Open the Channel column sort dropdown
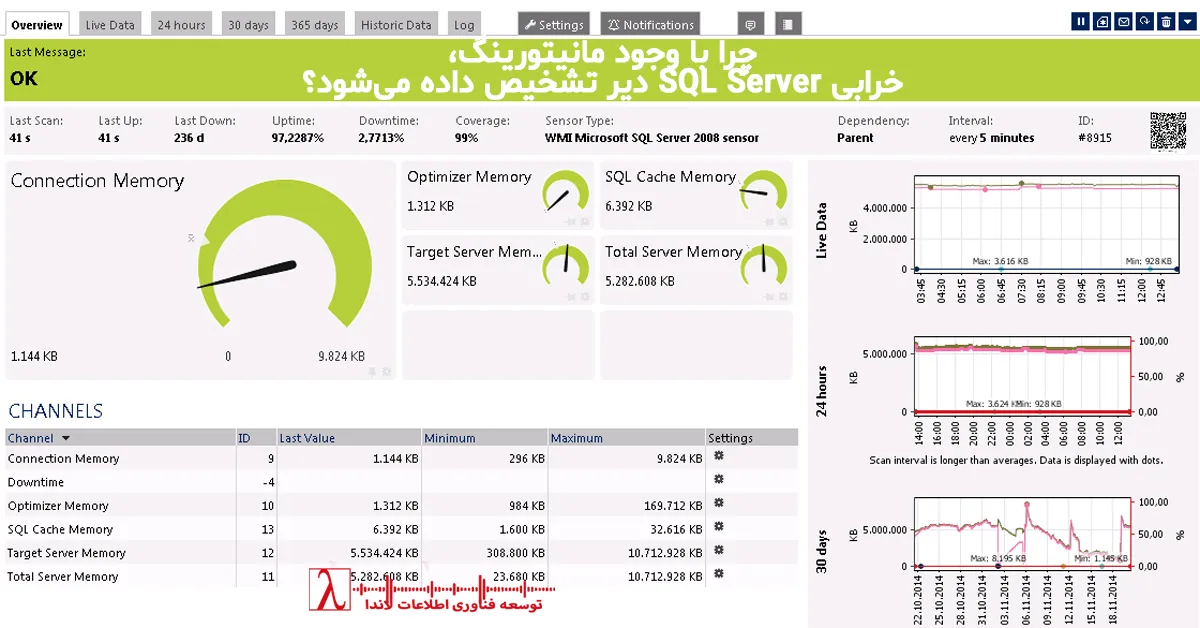Image resolution: width=1200 pixels, height=628 pixels. (x=66, y=437)
